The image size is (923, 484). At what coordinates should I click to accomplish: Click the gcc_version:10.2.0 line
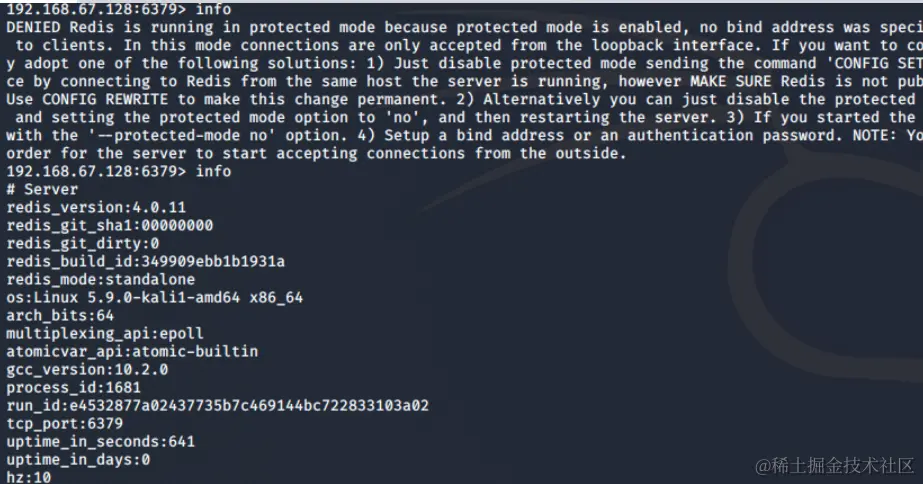click(87, 369)
